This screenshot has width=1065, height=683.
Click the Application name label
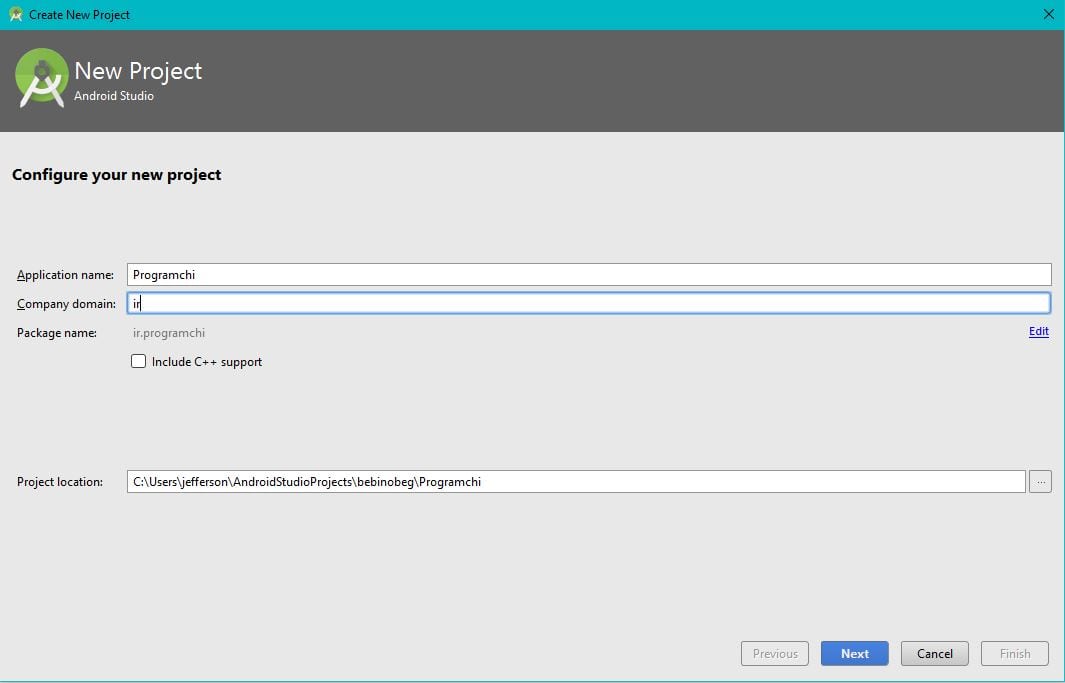(x=65, y=275)
